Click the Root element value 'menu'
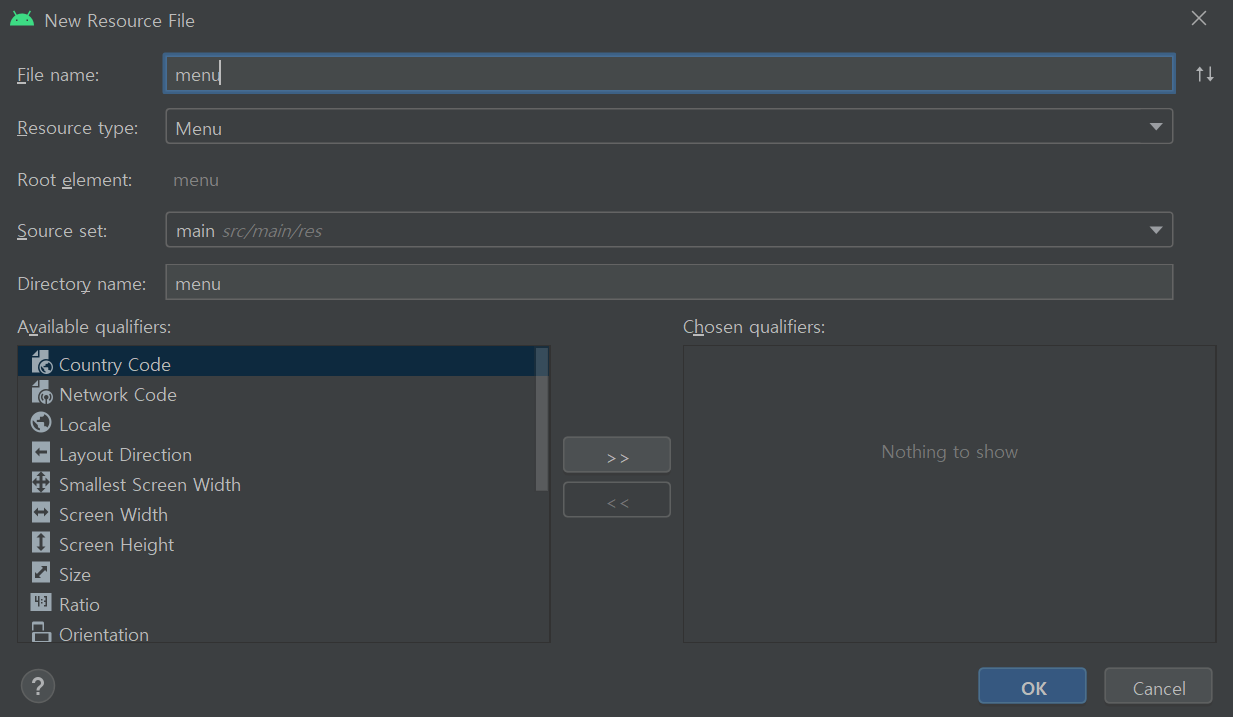 click(196, 181)
